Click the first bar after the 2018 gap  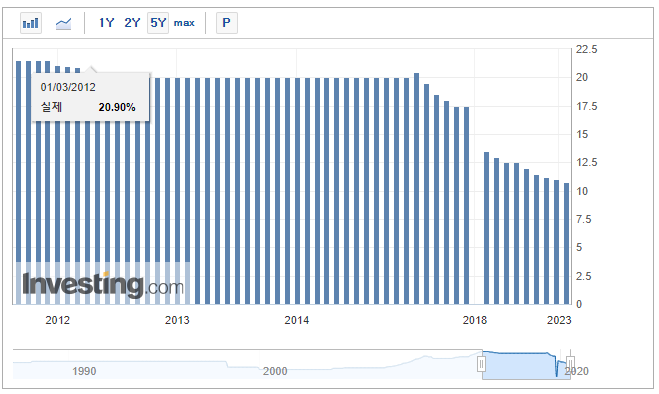pyautogui.click(x=487, y=228)
